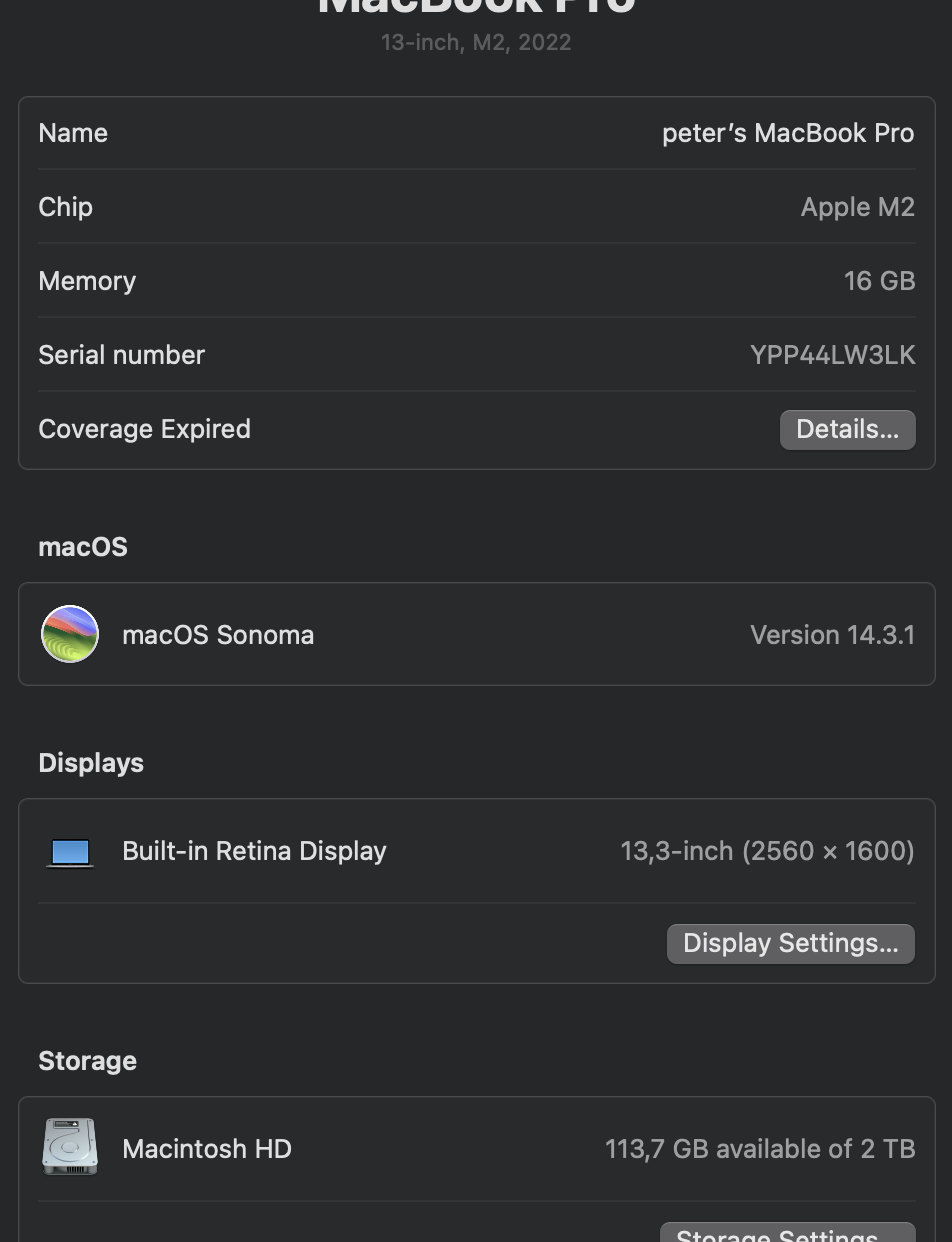952x1242 pixels.
Task: Select the macOS Sonoma name text
Action: [x=218, y=635]
